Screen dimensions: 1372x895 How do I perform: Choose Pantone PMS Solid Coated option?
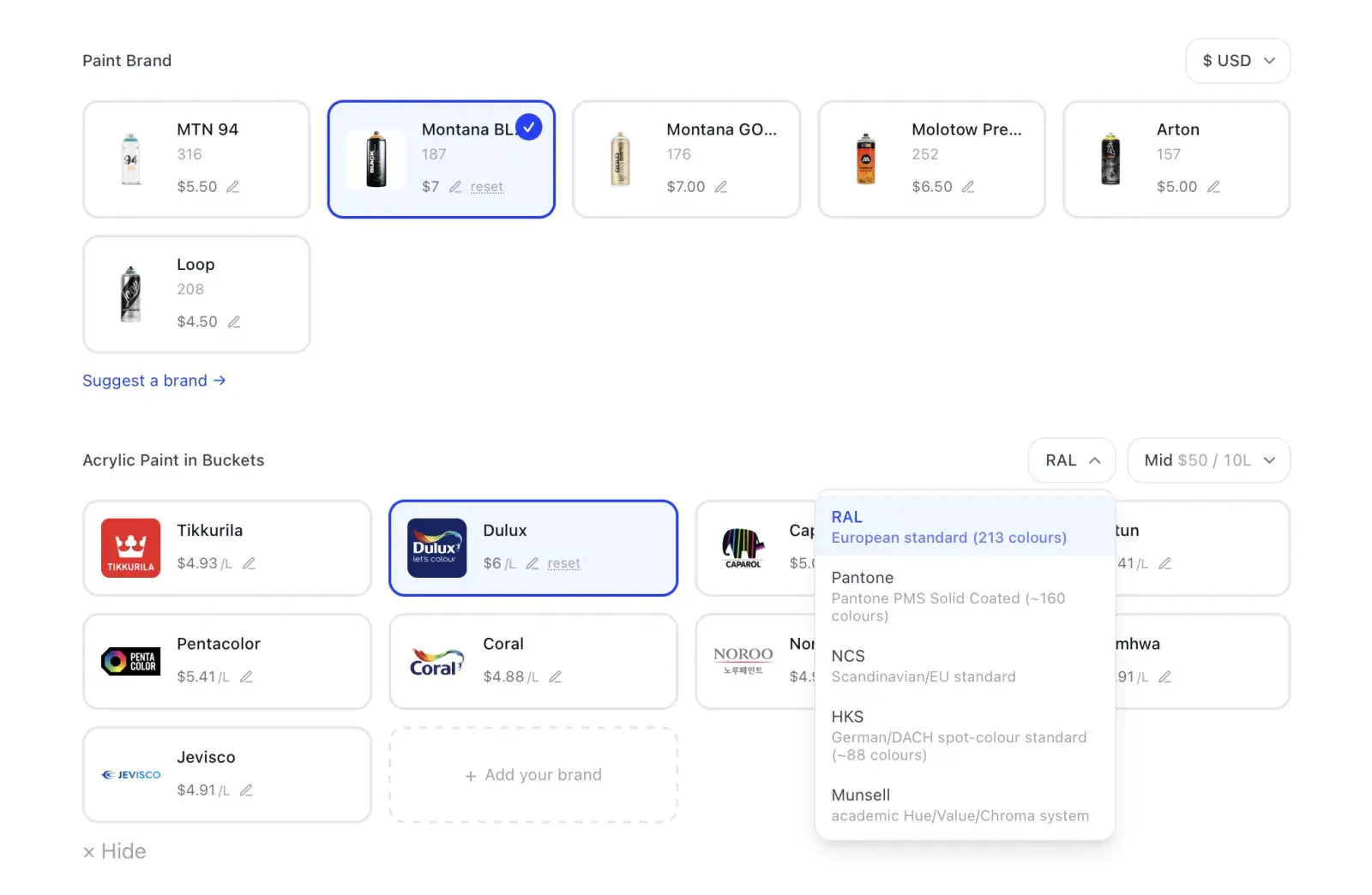point(966,596)
